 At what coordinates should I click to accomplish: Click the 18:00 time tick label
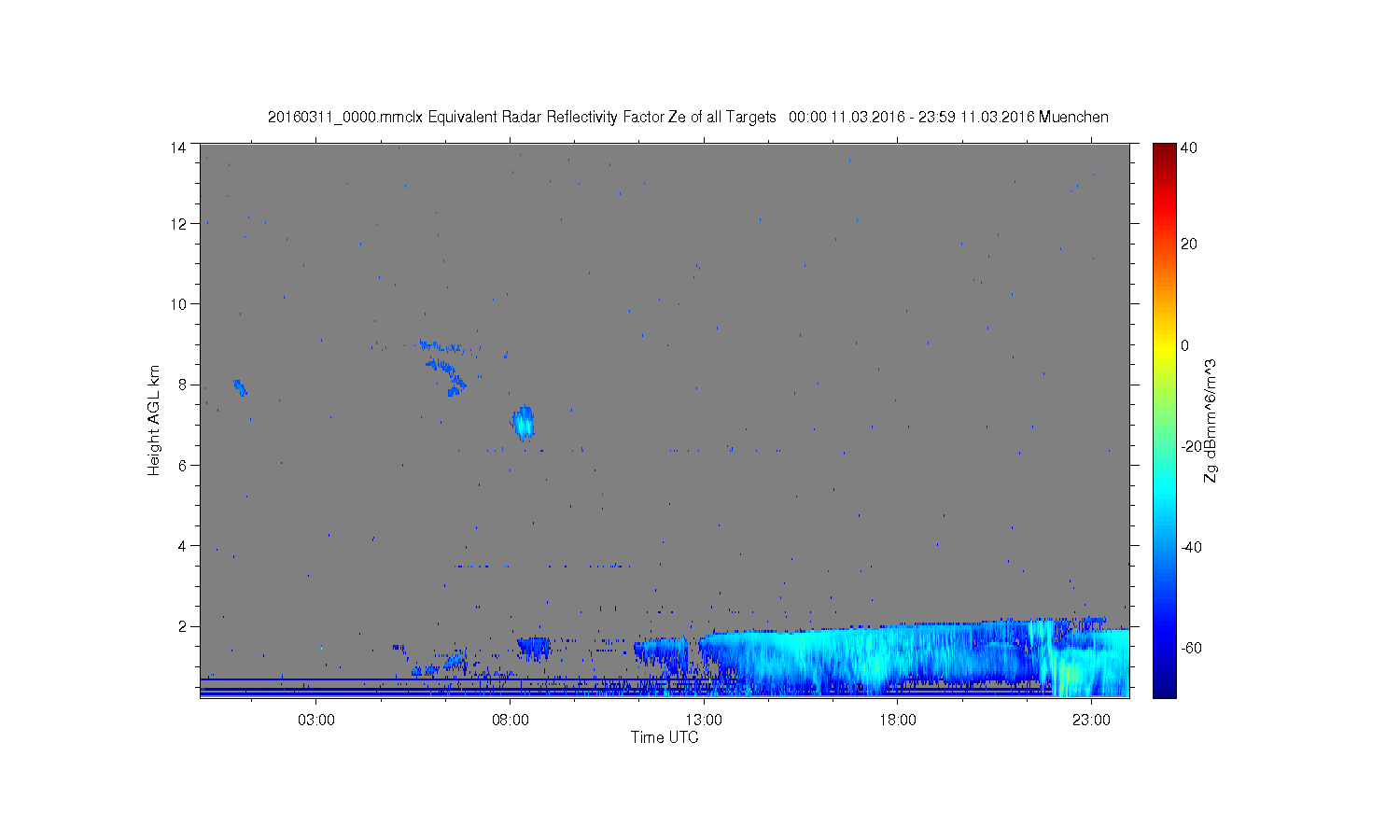[x=898, y=721]
